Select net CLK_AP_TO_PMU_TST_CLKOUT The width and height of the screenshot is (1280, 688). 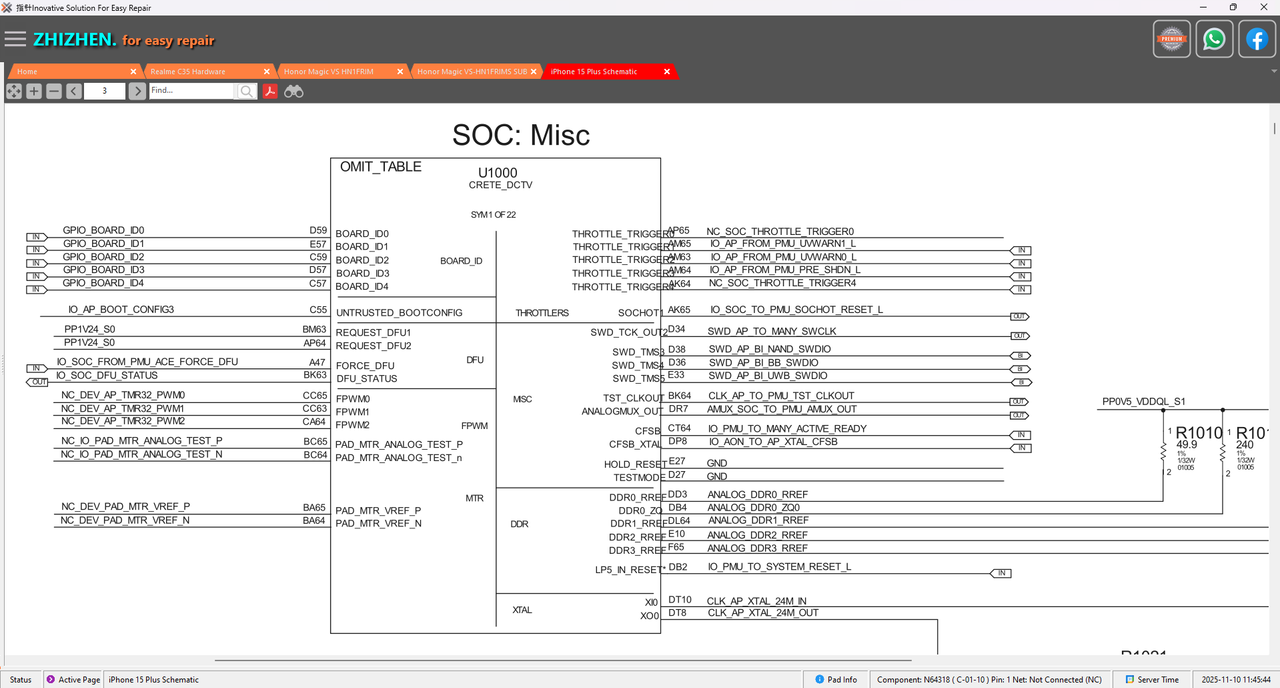pos(782,396)
